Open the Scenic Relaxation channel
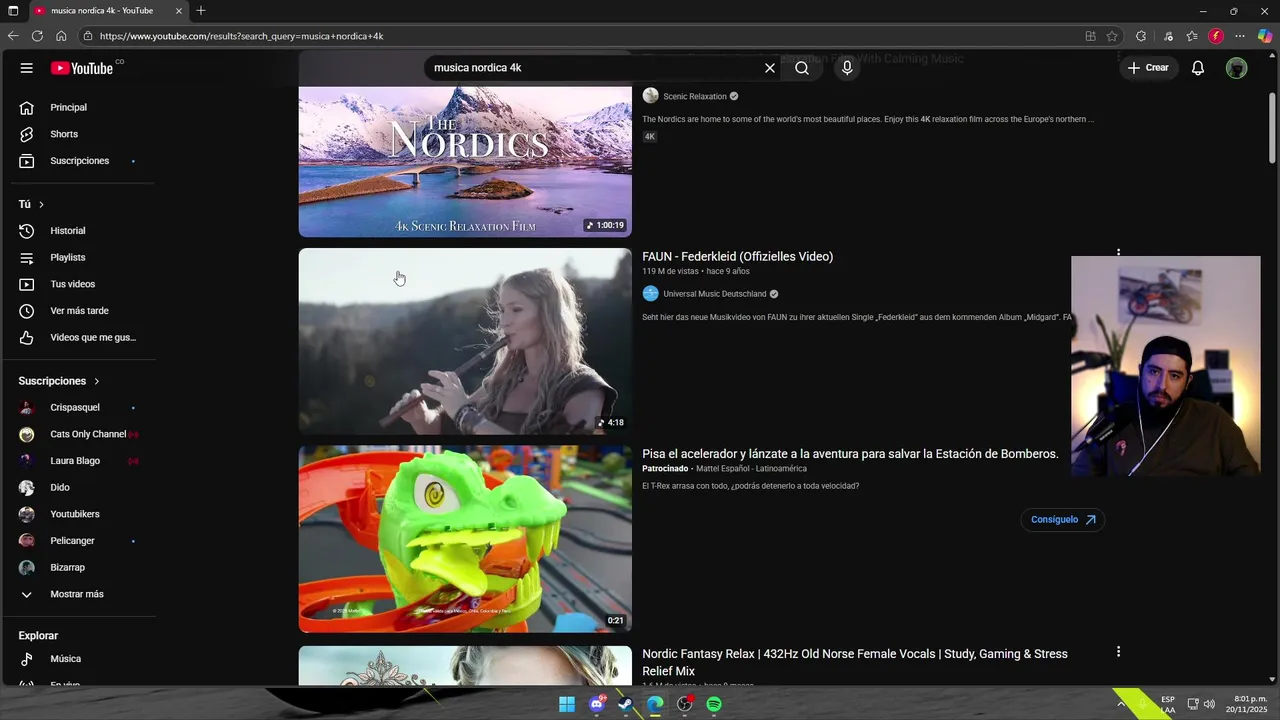 pyautogui.click(x=695, y=96)
